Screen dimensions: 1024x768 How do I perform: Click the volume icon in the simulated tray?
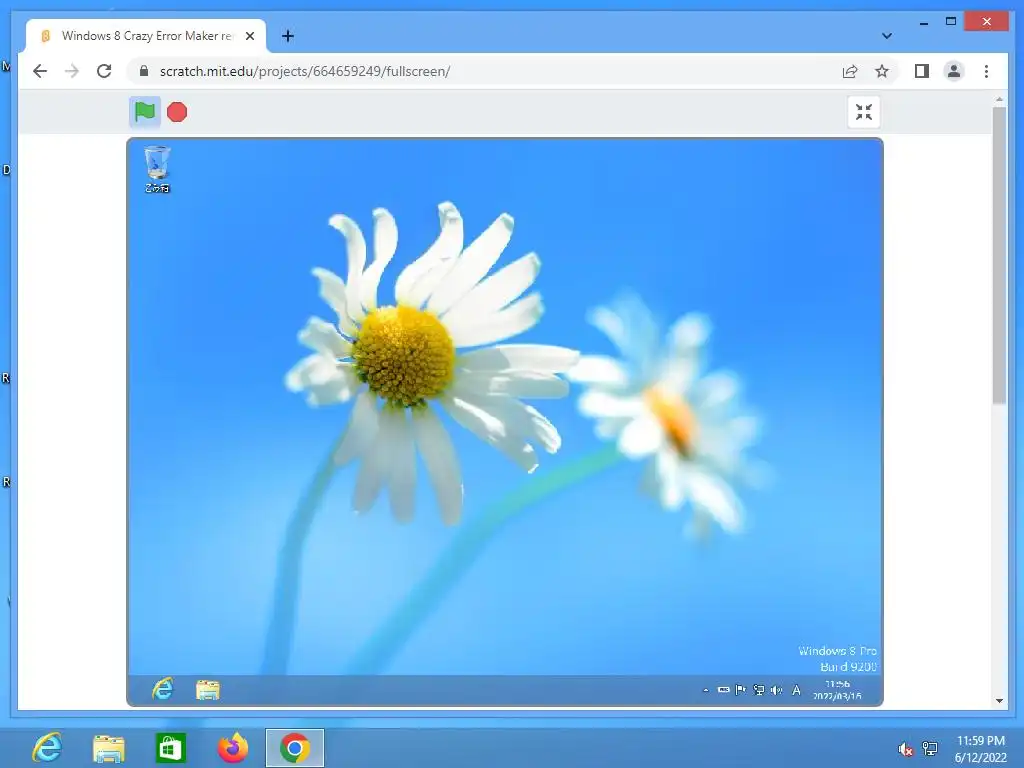(x=776, y=690)
